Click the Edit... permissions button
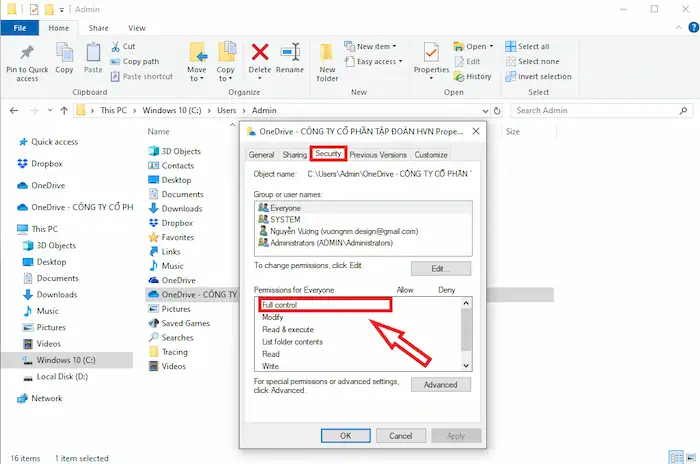The width and height of the screenshot is (700, 464). (x=440, y=269)
